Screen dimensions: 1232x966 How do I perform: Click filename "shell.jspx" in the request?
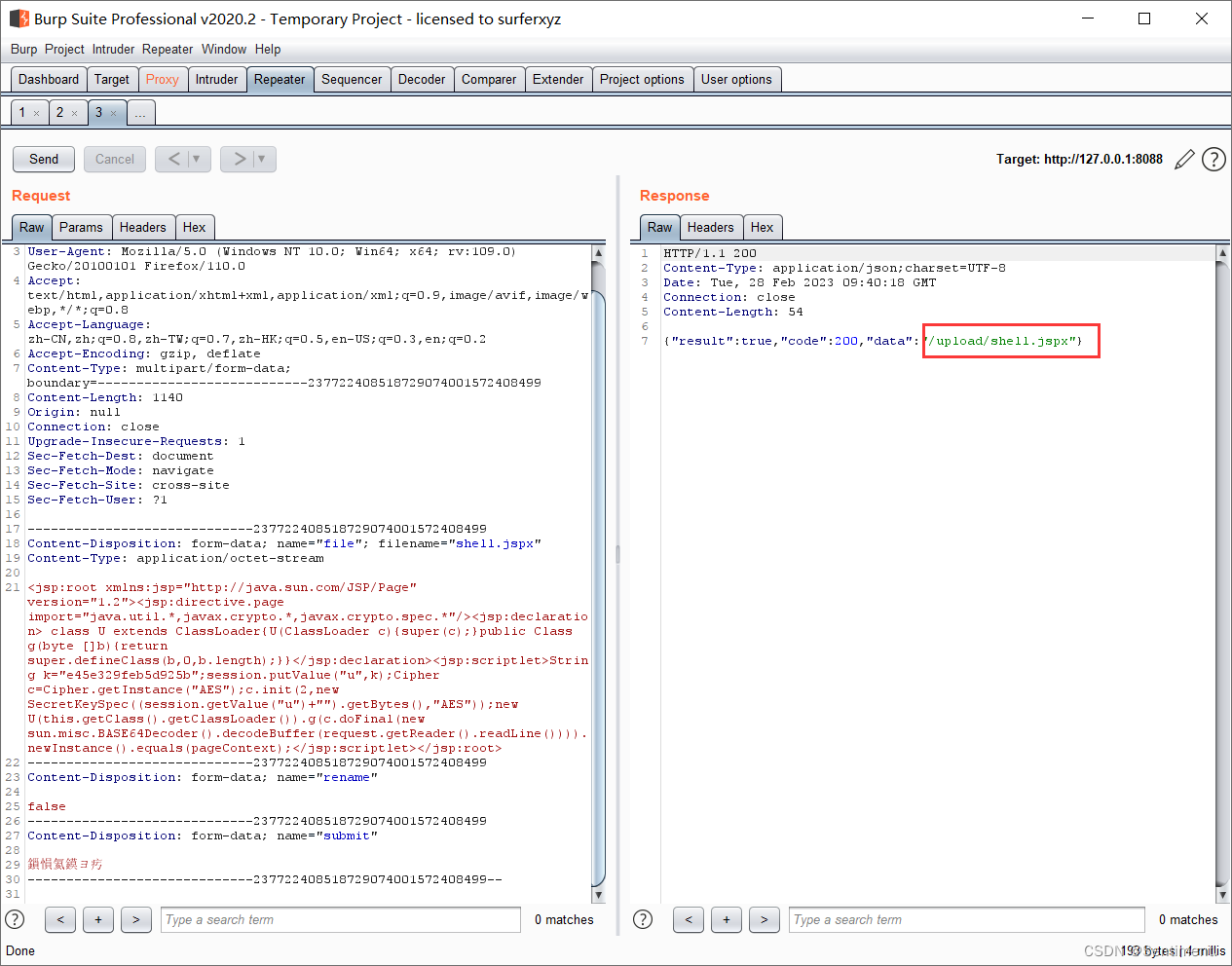pos(495,543)
